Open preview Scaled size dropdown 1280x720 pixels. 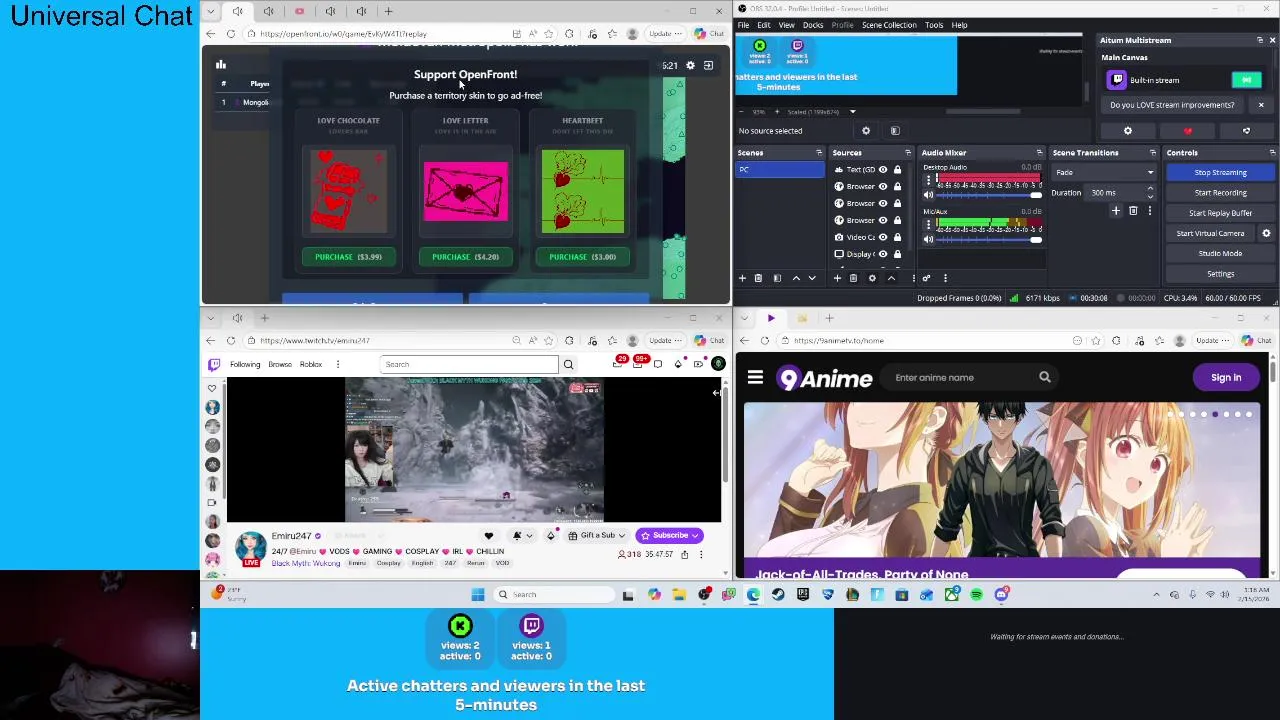(x=853, y=112)
